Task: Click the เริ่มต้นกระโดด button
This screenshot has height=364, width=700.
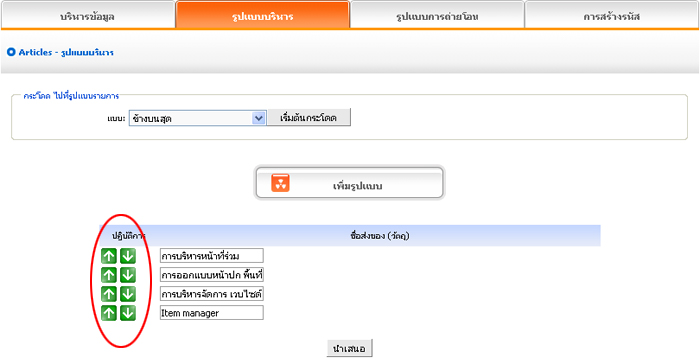Action: coord(308,118)
